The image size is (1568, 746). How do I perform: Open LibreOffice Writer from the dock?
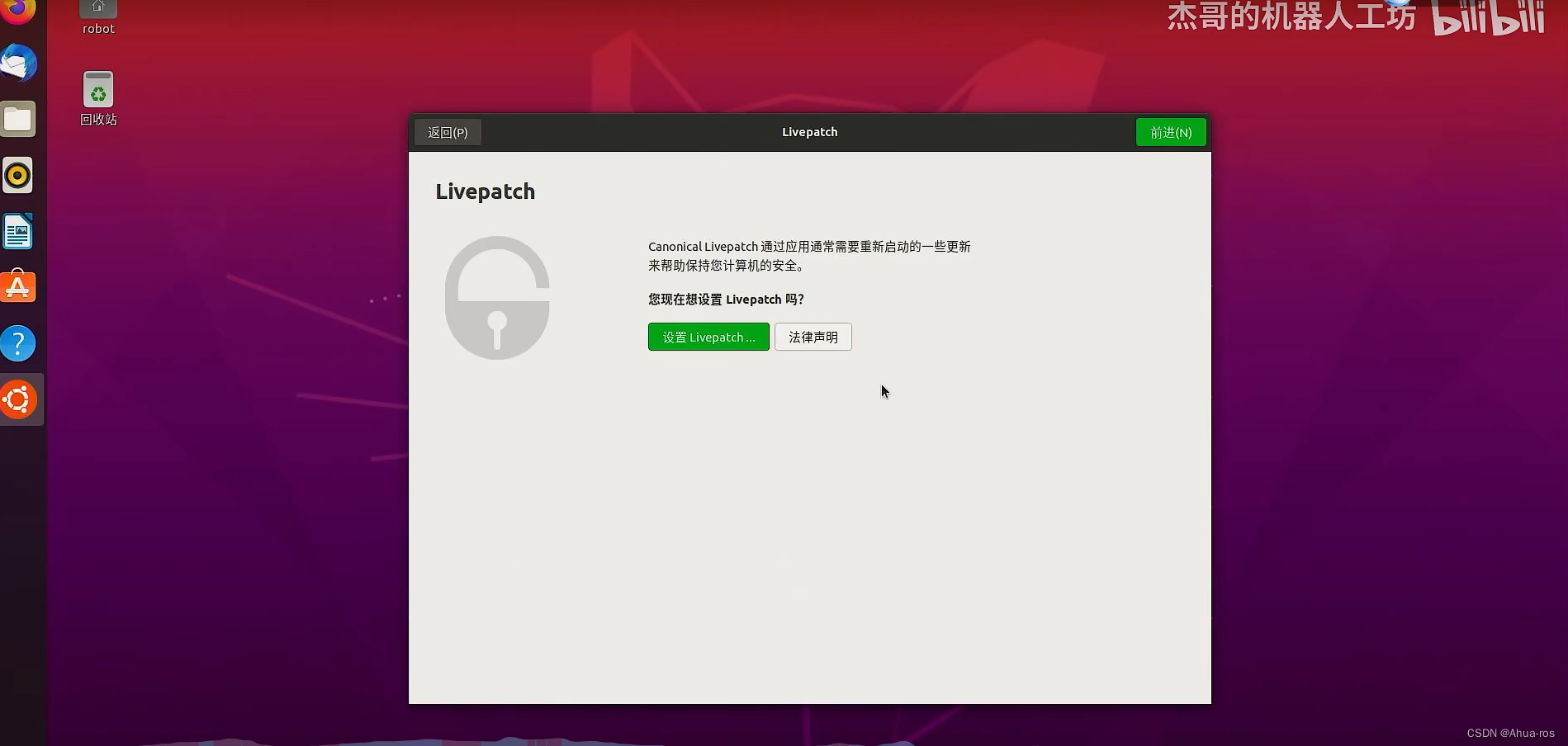tap(17, 231)
